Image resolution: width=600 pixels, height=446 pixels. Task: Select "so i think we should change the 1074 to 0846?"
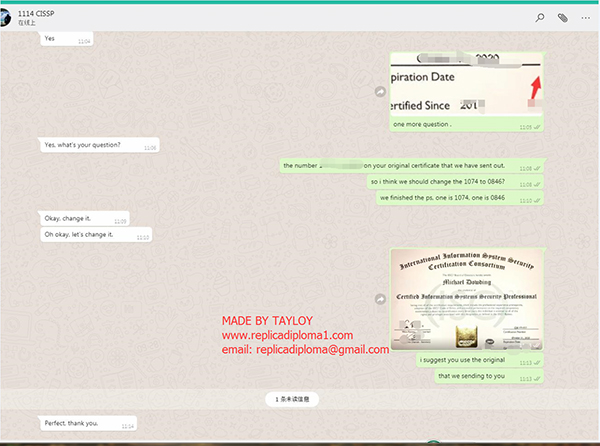455,182
